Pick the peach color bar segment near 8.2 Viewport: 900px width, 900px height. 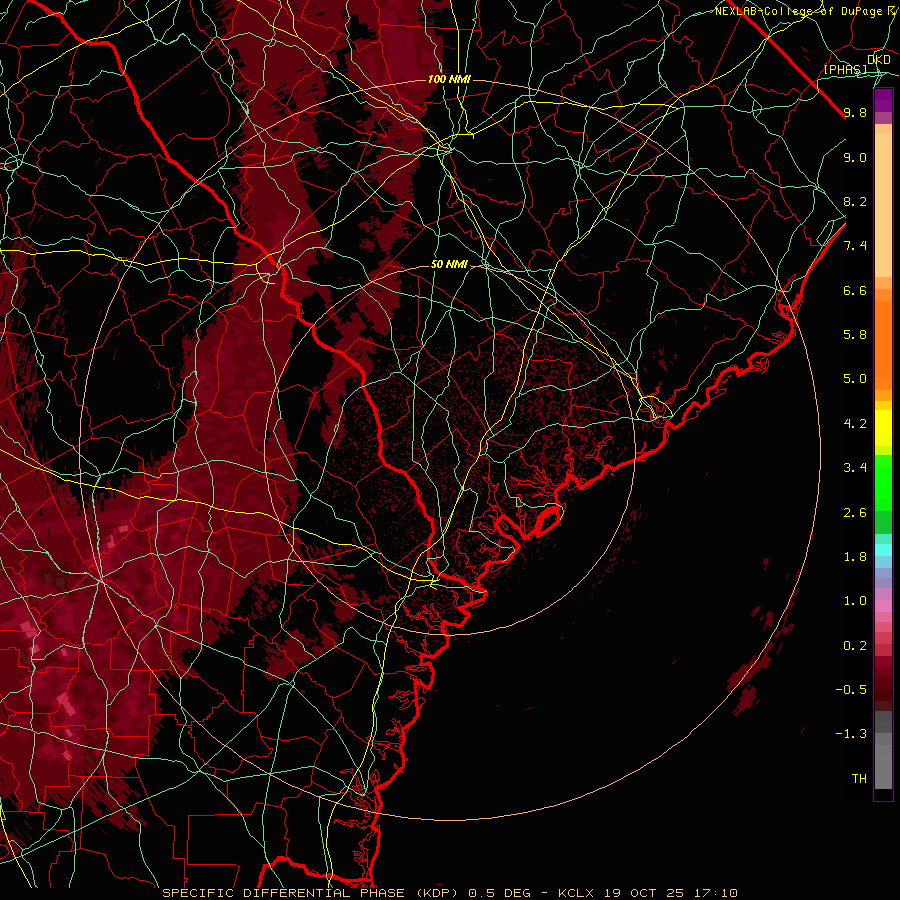[x=883, y=205]
